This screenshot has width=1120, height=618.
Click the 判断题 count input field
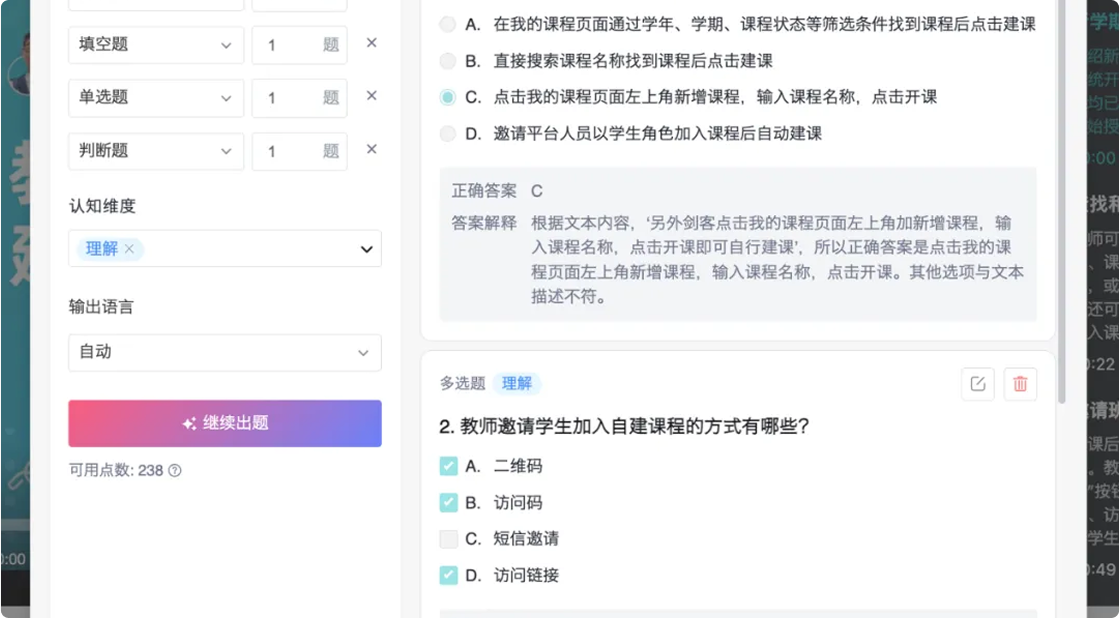click(299, 151)
